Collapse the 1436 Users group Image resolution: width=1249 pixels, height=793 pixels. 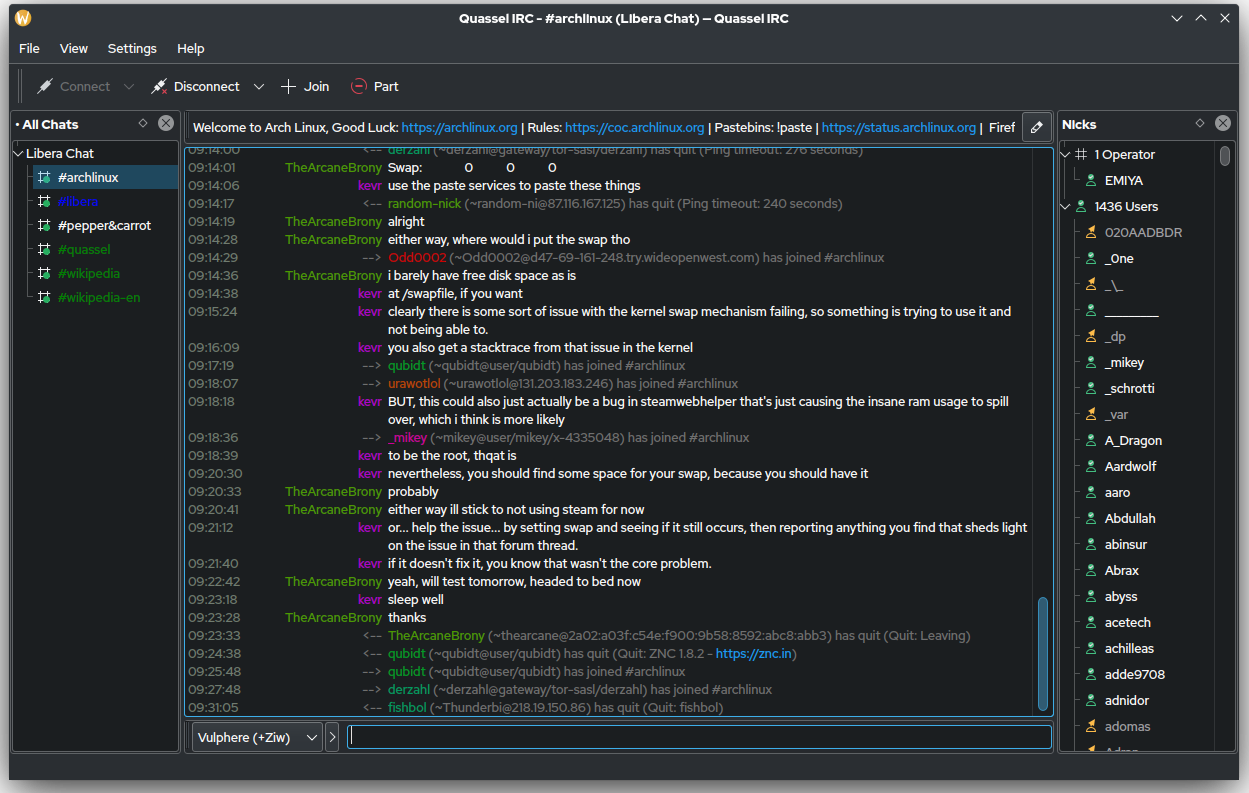1065,207
